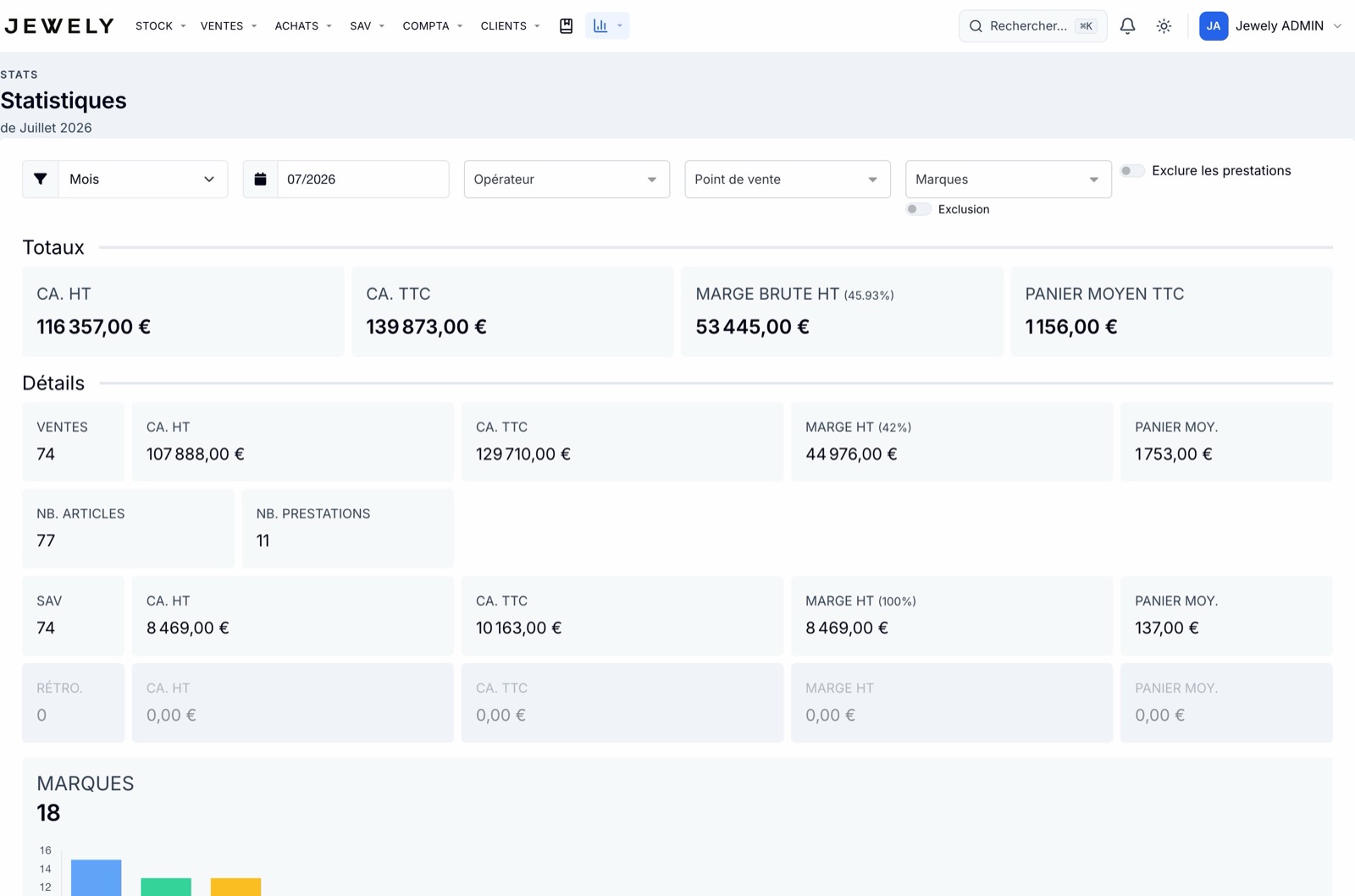
Task: Click the MARGE HT (100%) SAV label
Action: tap(860, 600)
